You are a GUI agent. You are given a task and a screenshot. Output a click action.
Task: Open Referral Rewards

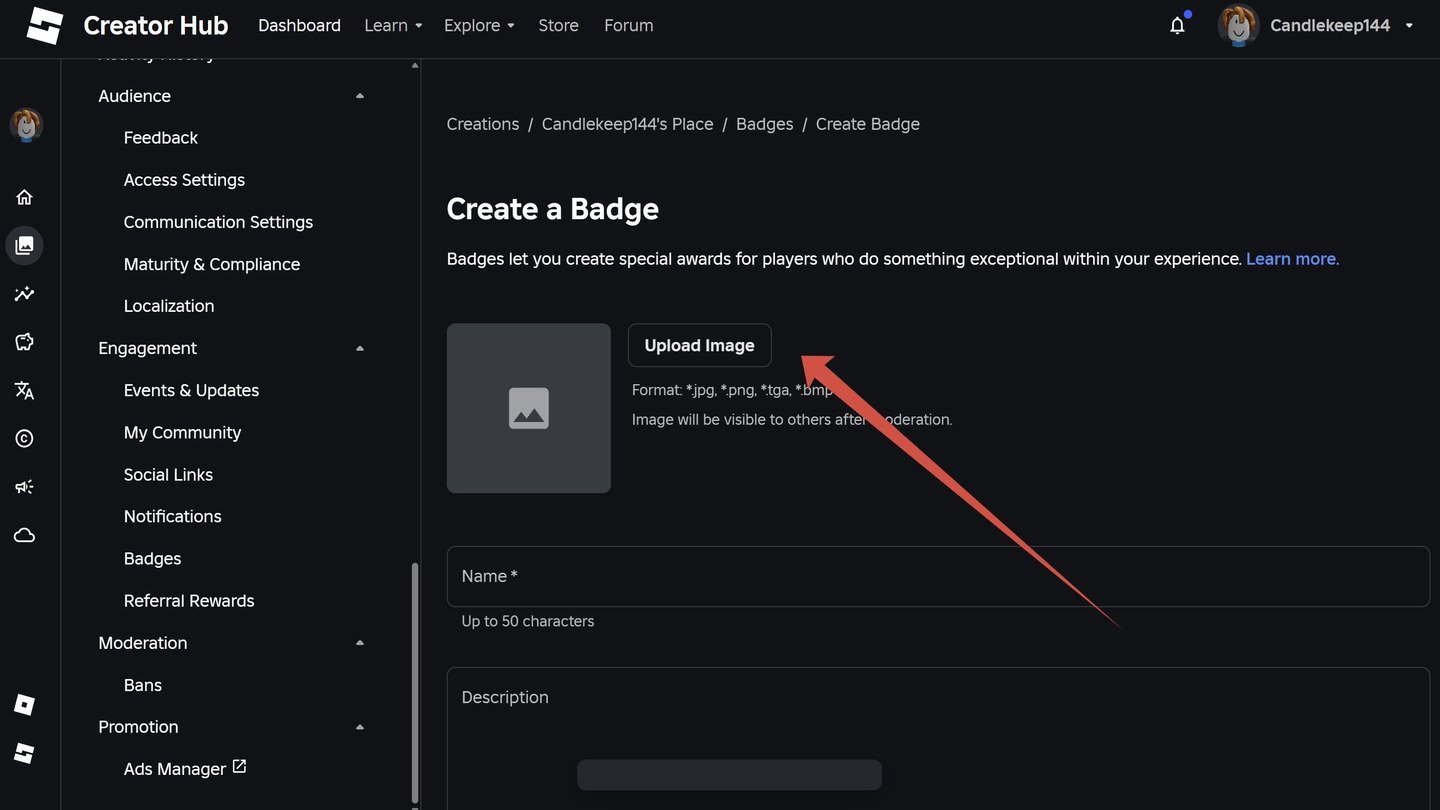189,600
